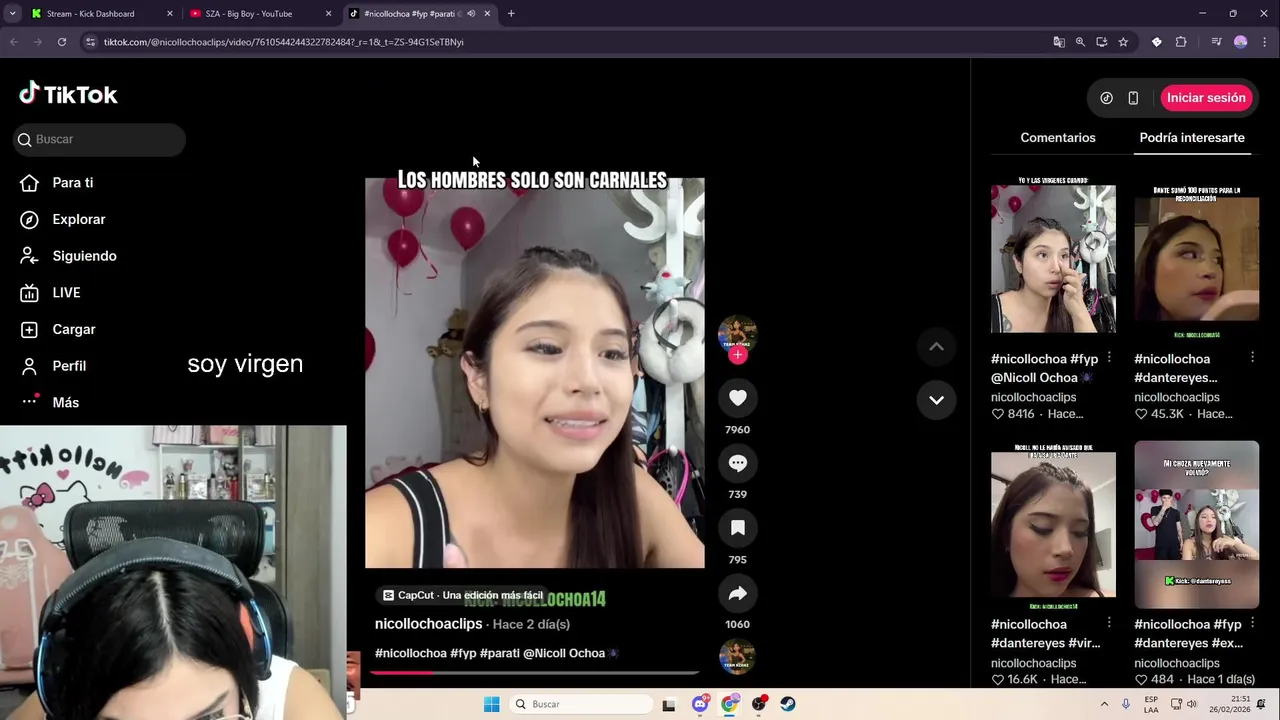This screenshot has width=1280, height=720.
Task: Switch to SZA - Big Boy YouTube tab
Action: click(260, 14)
